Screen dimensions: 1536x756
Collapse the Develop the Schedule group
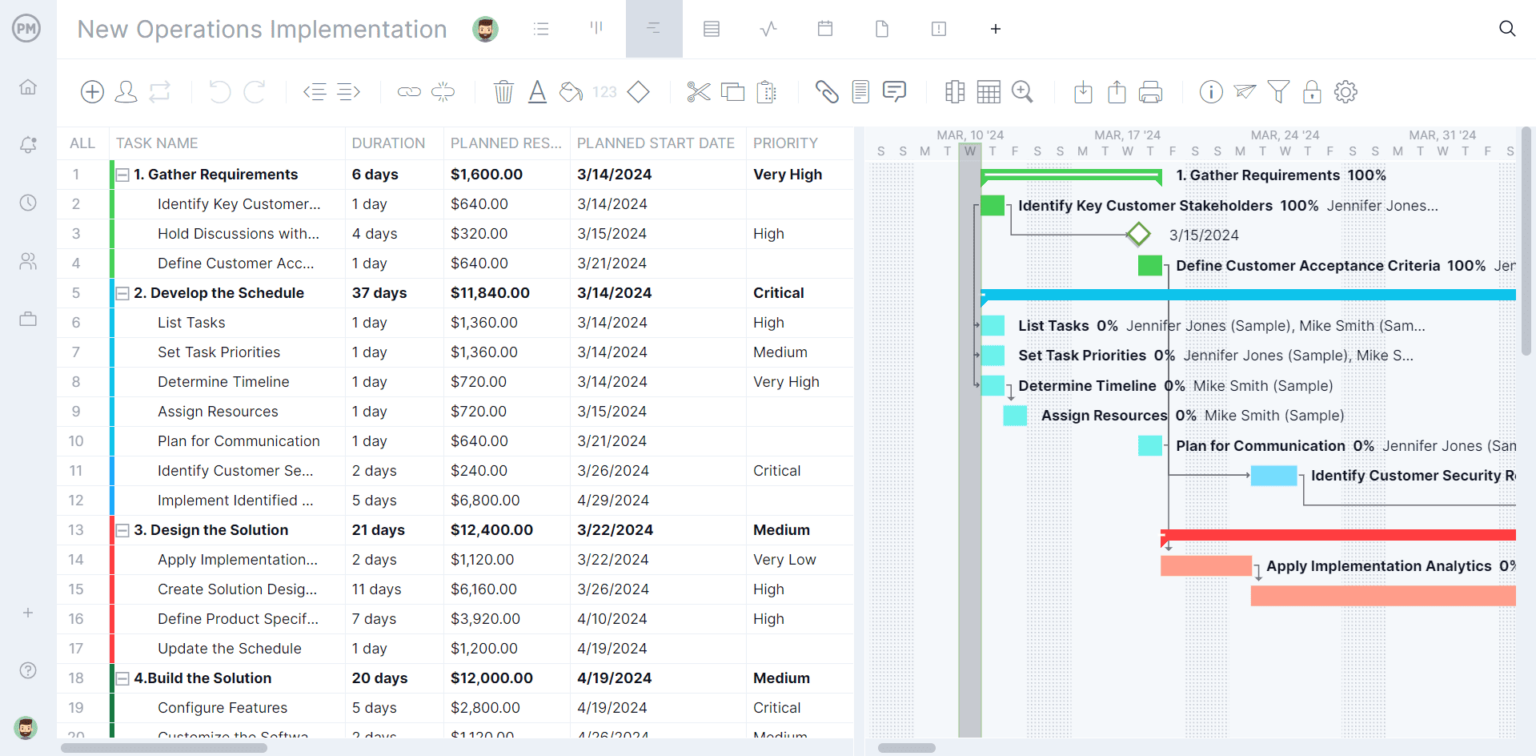click(x=124, y=292)
